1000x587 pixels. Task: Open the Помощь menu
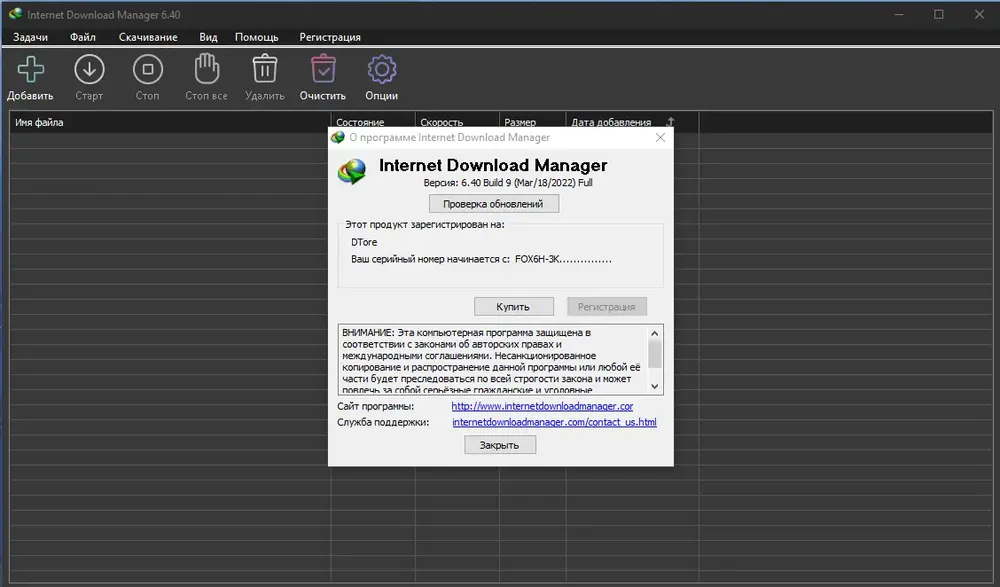point(256,37)
